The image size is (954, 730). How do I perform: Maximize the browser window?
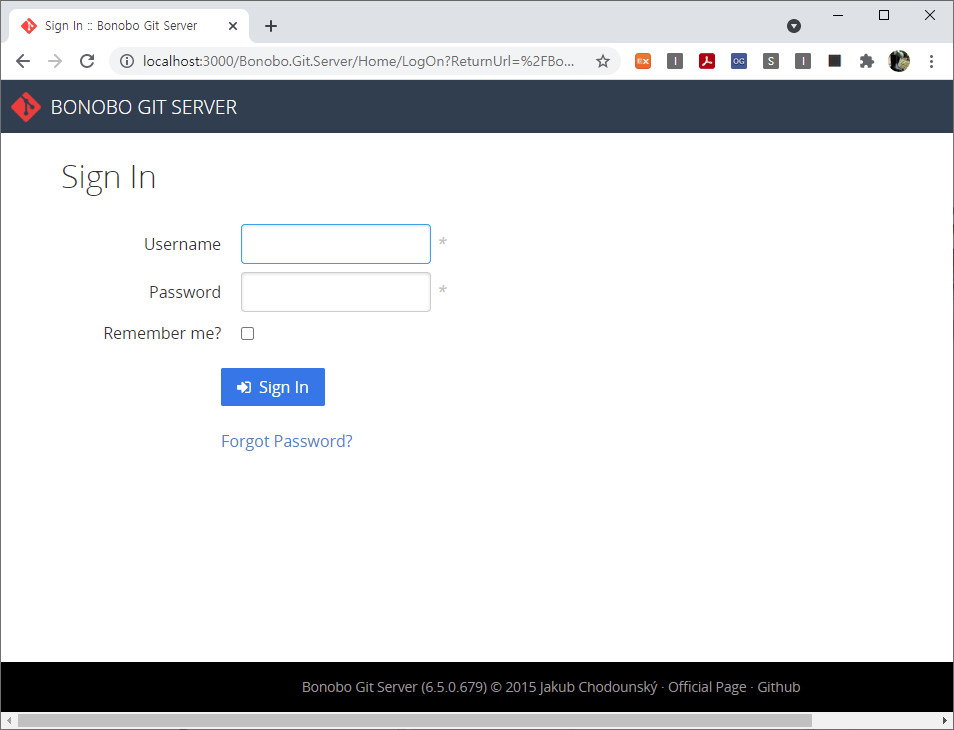884,15
